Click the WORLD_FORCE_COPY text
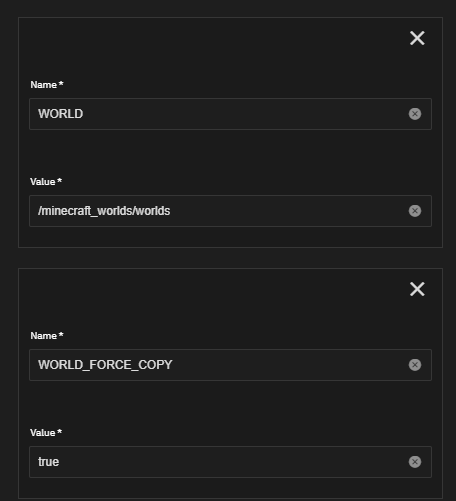 (x=105, y=365)
